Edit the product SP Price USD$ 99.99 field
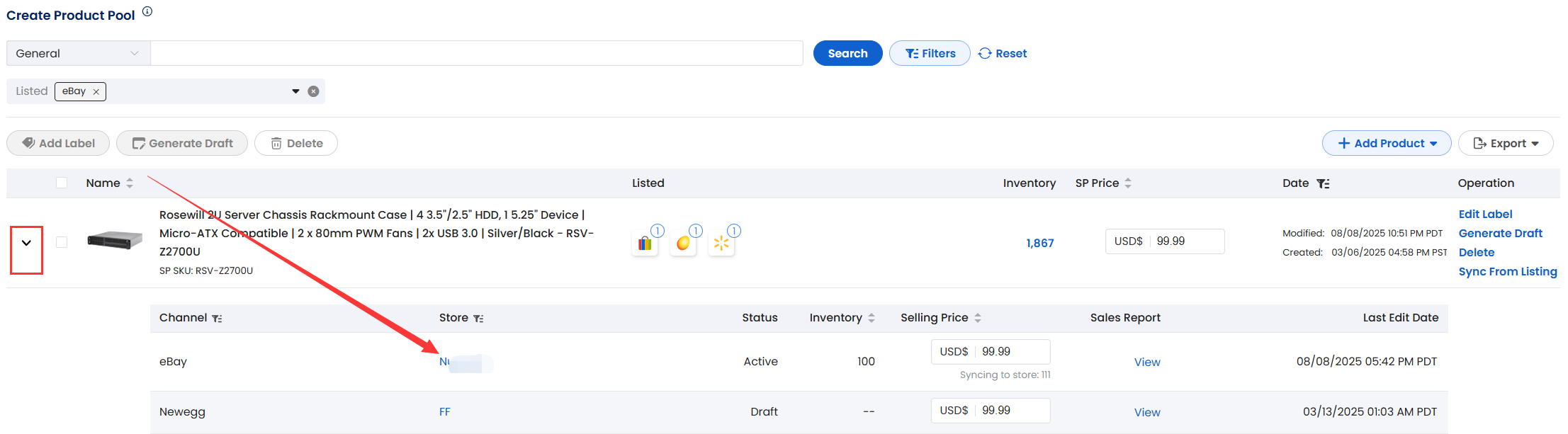The width and height of the screenshot is (1568, 434). (1165, 241)
